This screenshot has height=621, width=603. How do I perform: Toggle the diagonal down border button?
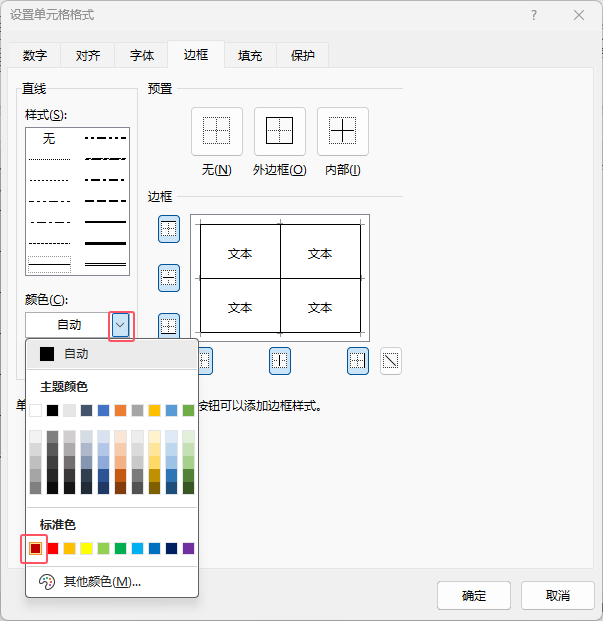[x=391, y=361]
